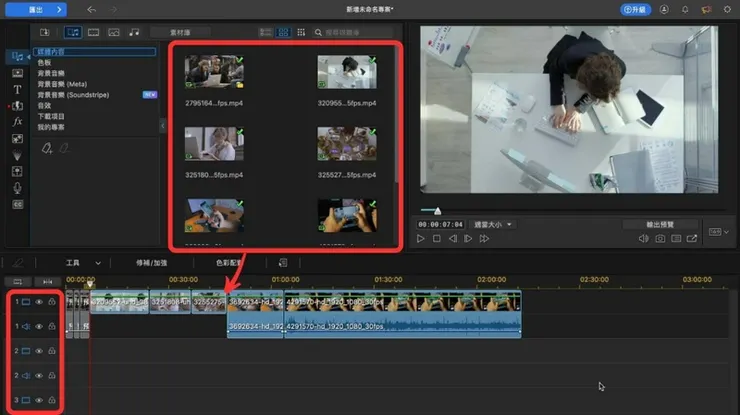Image resolution: width=740 pixels, height=415 pixels.
Task: Click the 升級 upgrade button
Action: 635,9
